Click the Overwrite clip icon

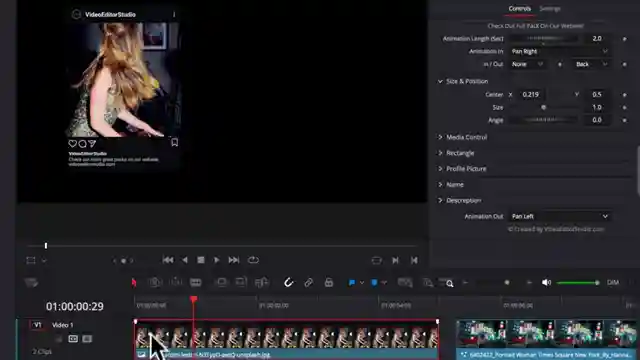(241, 282)
